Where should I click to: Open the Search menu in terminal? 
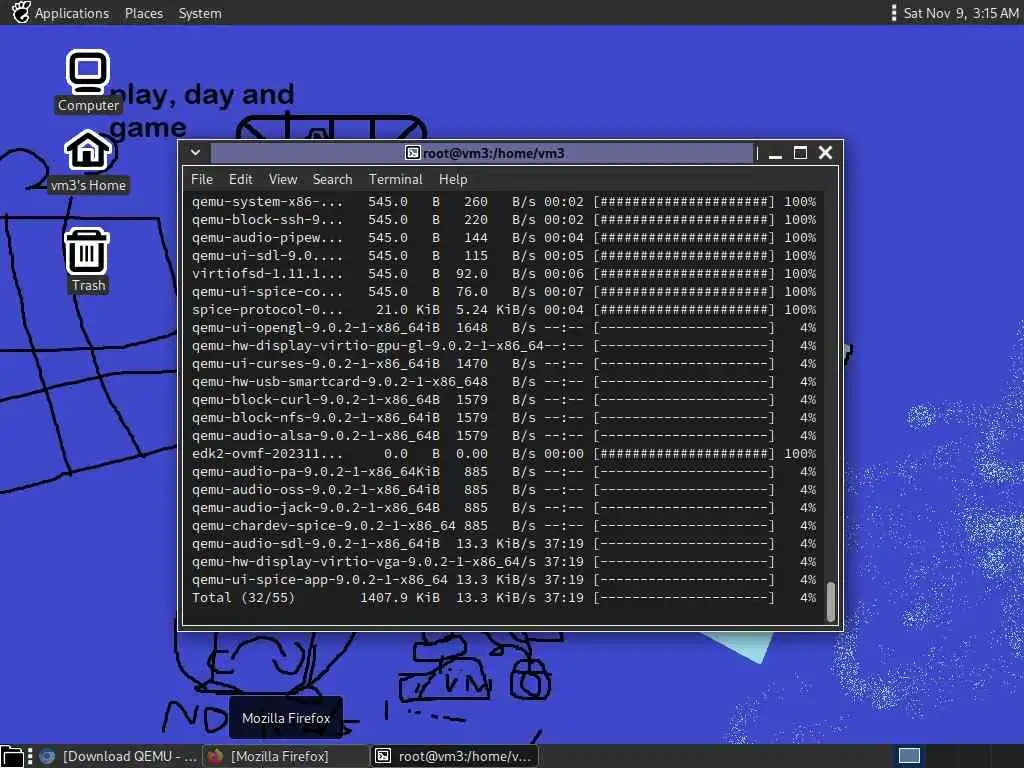[x=332, y=179]
